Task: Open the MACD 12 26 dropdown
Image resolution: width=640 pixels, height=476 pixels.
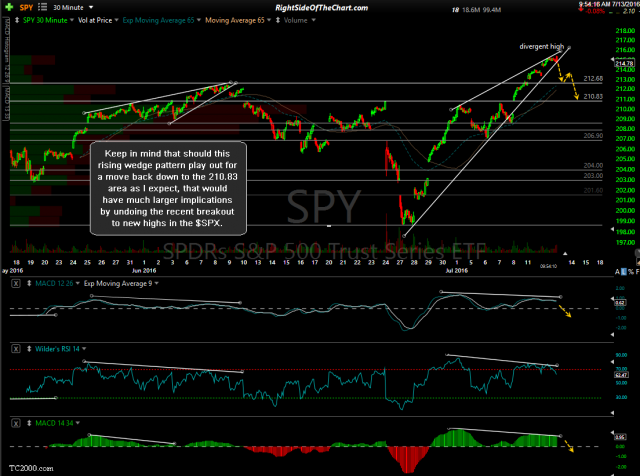Action: pyautogui.click(x=78, y=283)
